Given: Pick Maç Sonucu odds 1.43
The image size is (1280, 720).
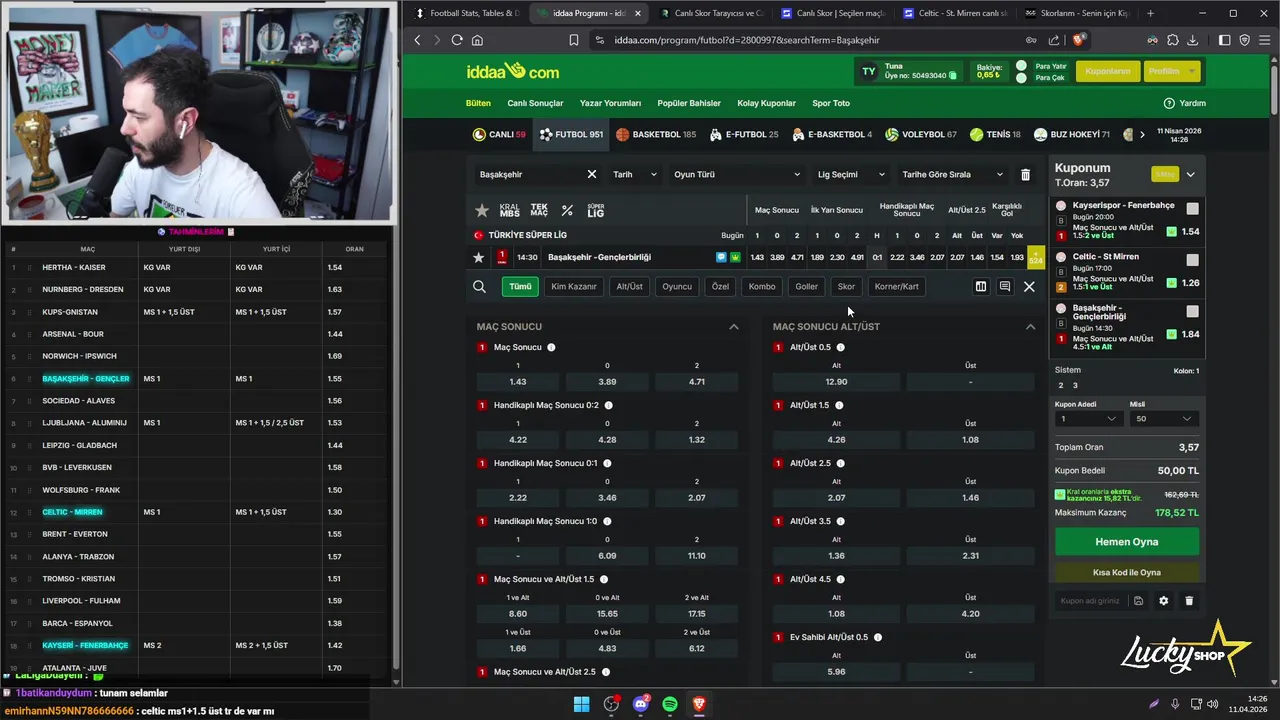Looking at the screenshot, I should 518,382.
